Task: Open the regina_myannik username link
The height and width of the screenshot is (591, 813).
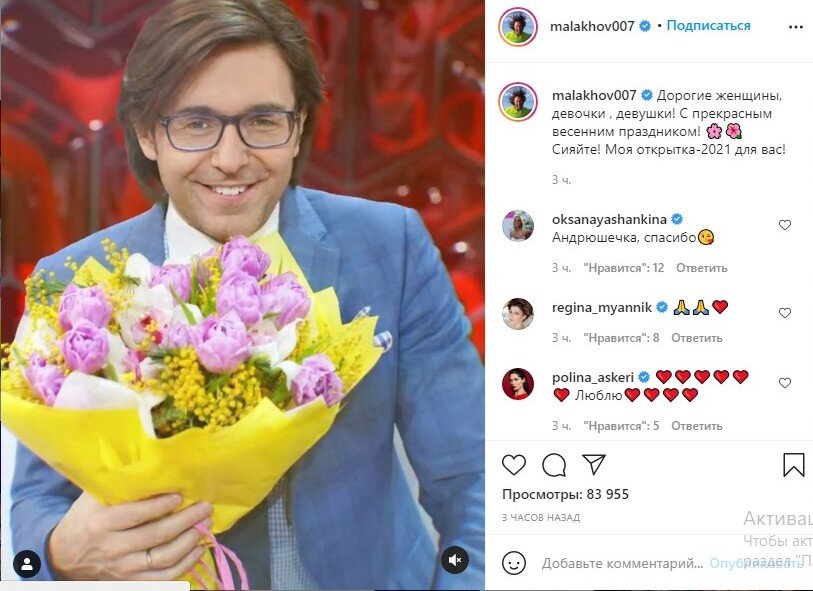Action: tap(601, 307)
